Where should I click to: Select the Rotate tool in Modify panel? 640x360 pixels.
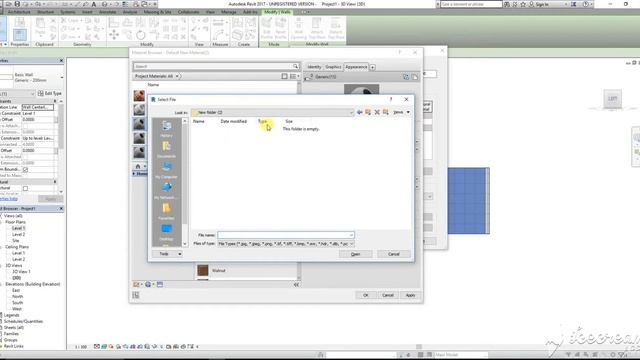click(x=141, y=35)
